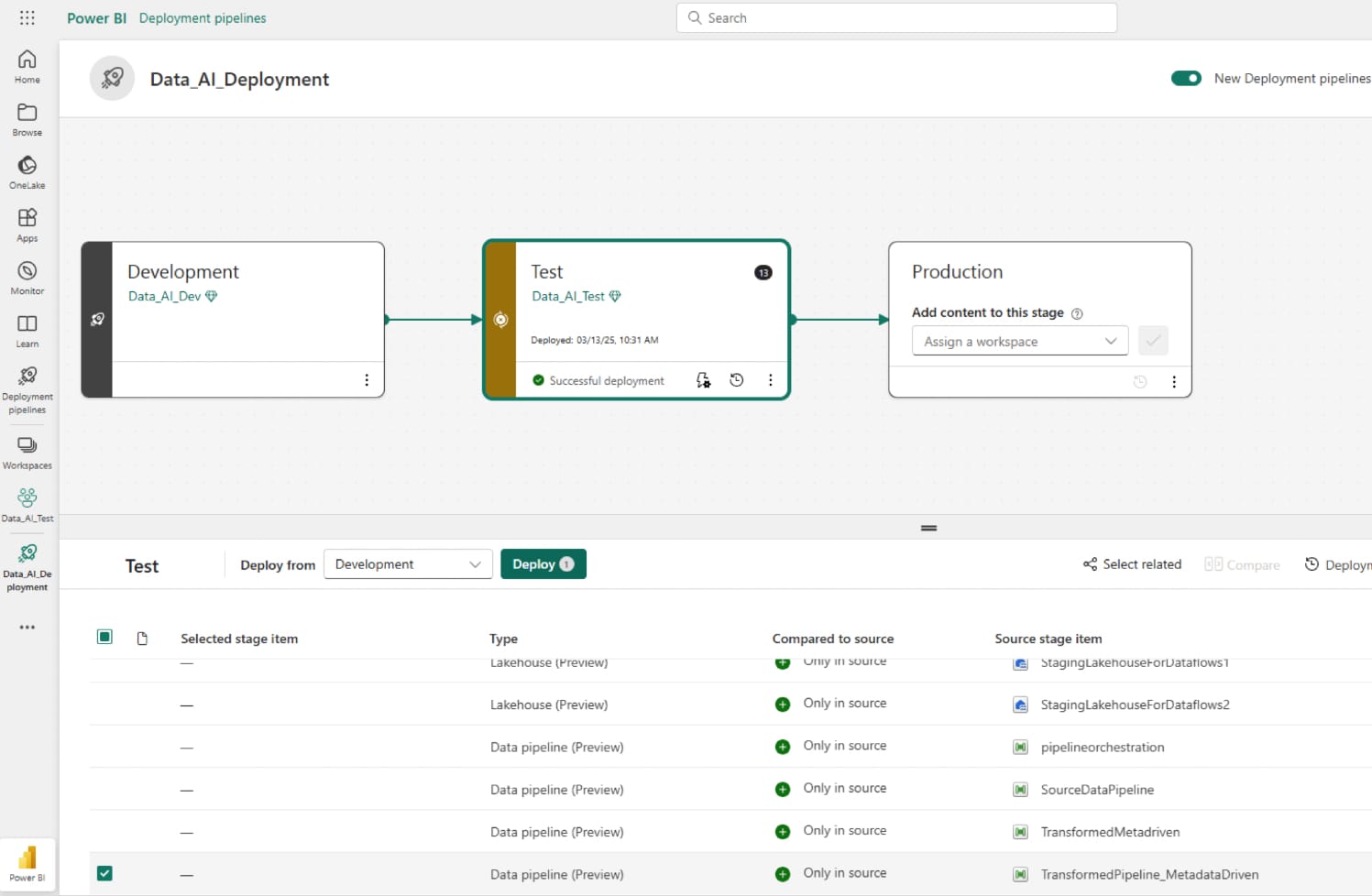This screenshot has height=896, width=1372.
Task: Uncheck the TransformedPipeline_MetadataDriven row checkbox
Action: tap(104, 873)
